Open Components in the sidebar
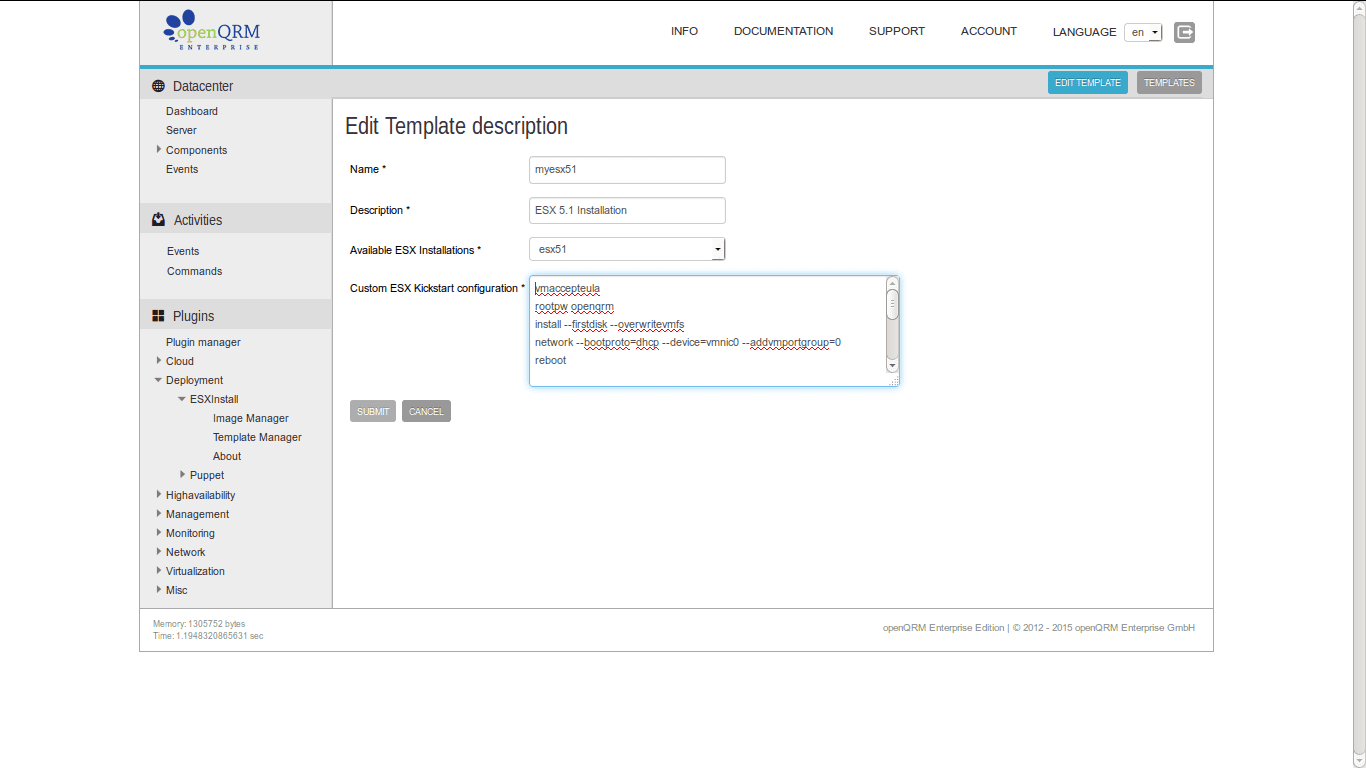Viewport: 1366px width, 768px height. pos(196,150)
